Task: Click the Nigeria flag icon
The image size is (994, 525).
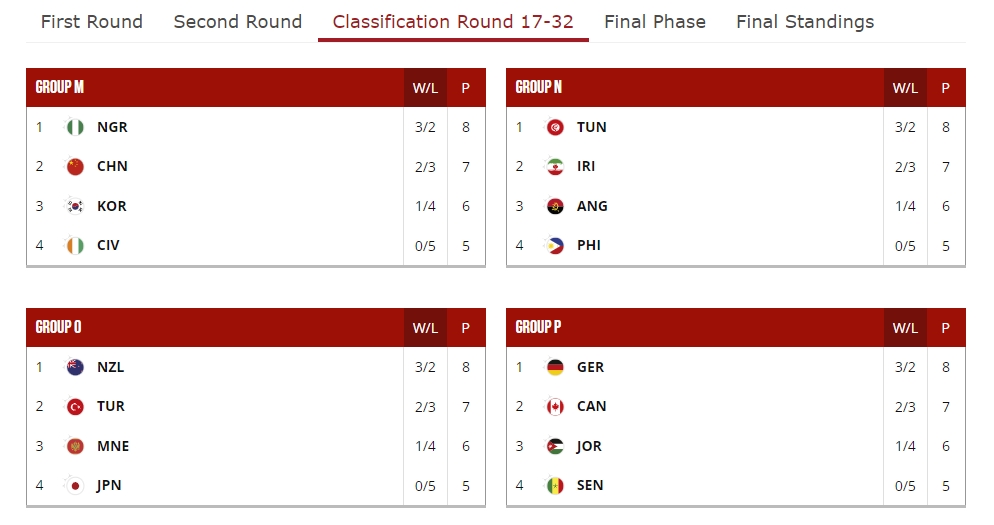Action: click(x=75, y=127)
